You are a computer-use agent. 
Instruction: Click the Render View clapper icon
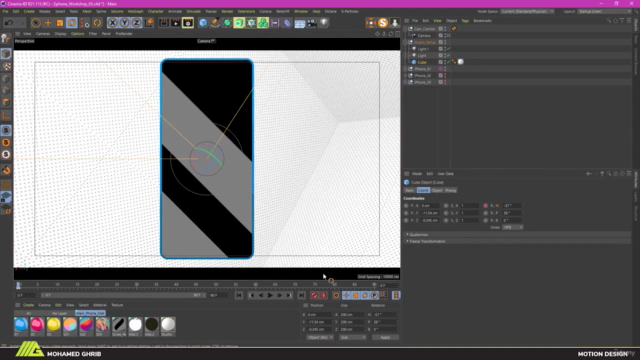pos(163,22)
